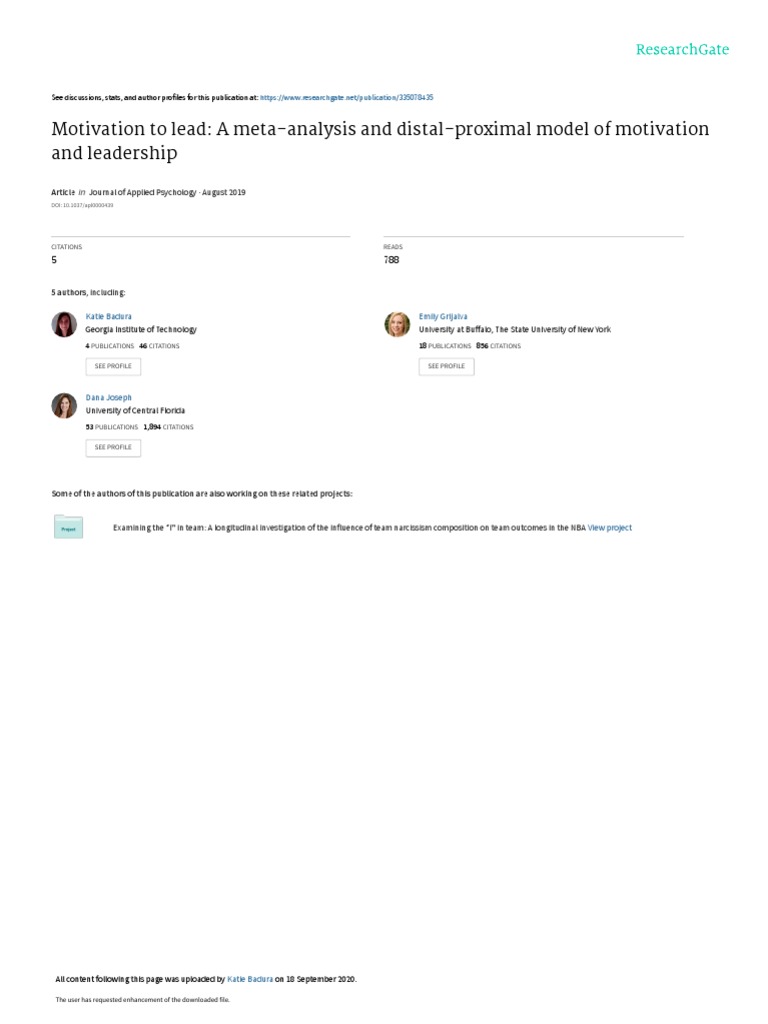The image size is (768, 1024).
Task: Open Dana Joseph's author name link
Action: (x=109, y=397)
